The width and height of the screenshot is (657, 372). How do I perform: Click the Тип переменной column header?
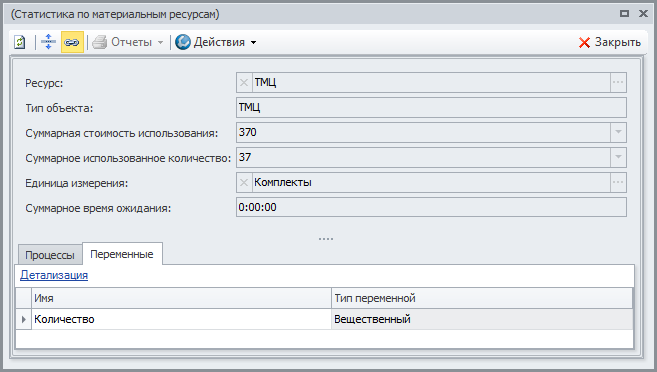tap(482, 298)
